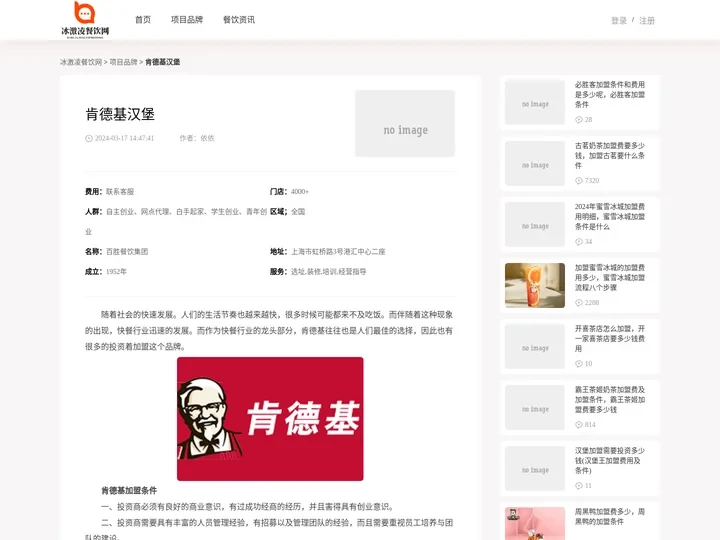Click the view-count icon next to 34
The height and width of the screenshot is (540, 720).
[579, 242]
